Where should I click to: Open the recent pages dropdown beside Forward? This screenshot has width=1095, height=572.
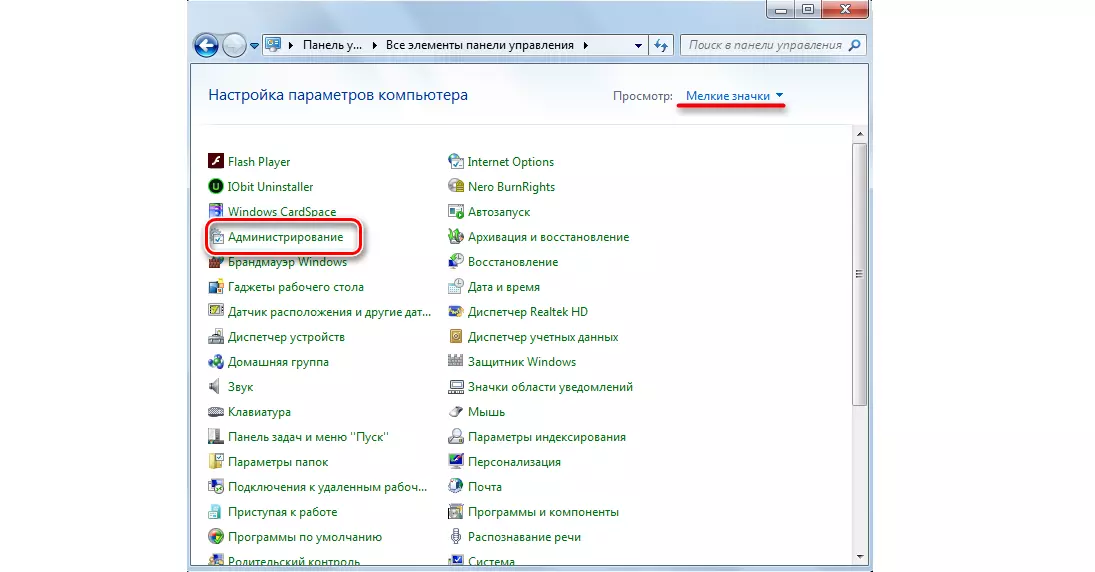[255, 46]
